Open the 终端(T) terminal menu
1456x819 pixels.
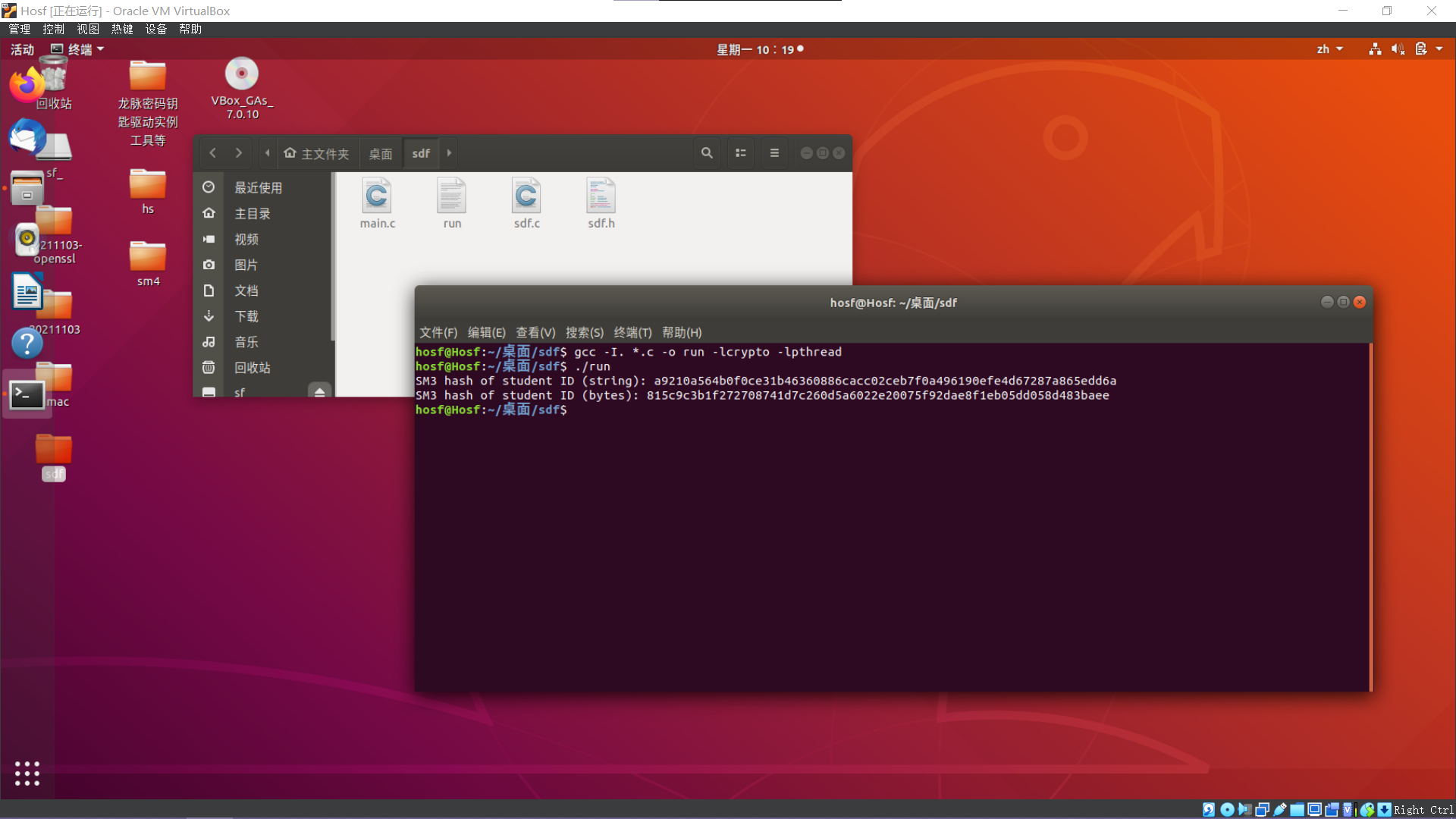pos(632,332)
